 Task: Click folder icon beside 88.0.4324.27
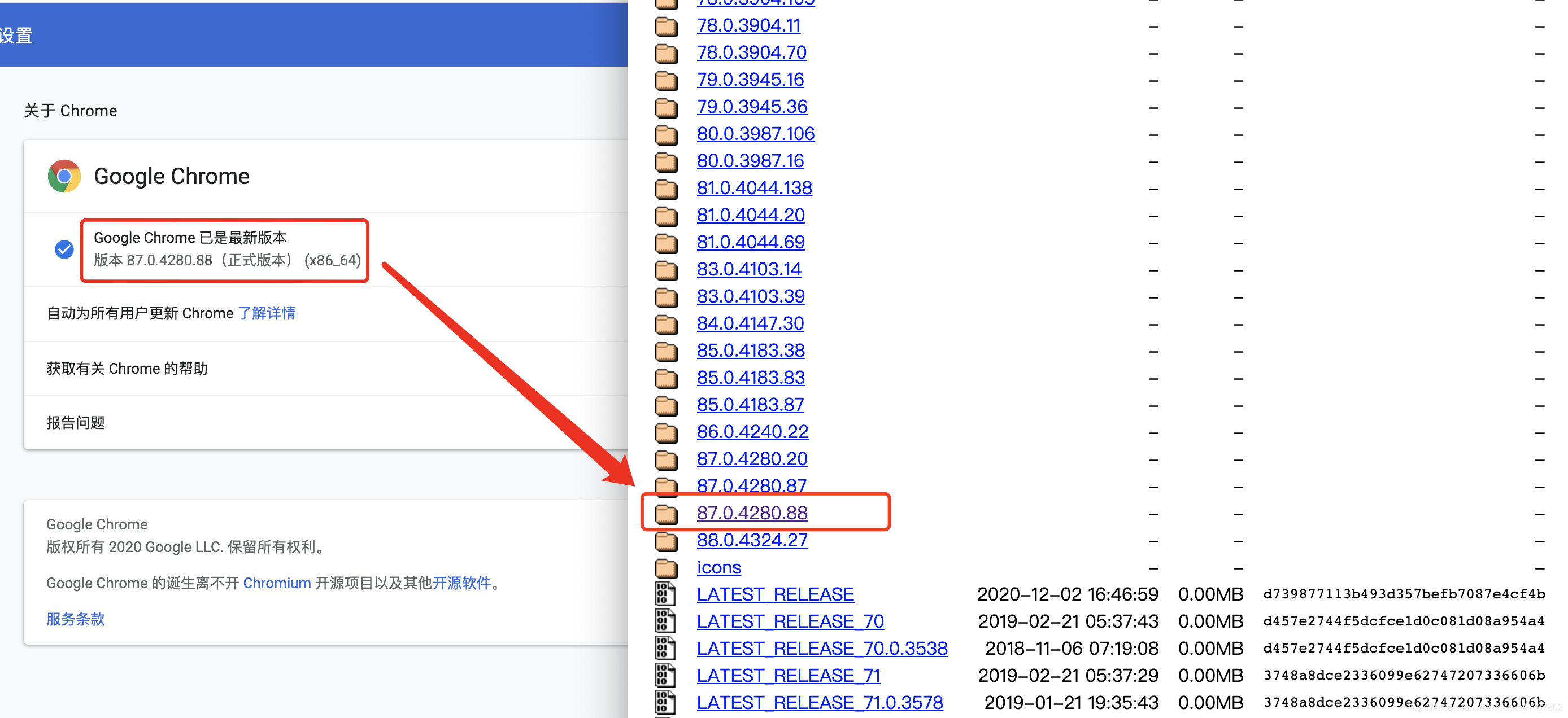pyautogui.click(x=666, y=540)
